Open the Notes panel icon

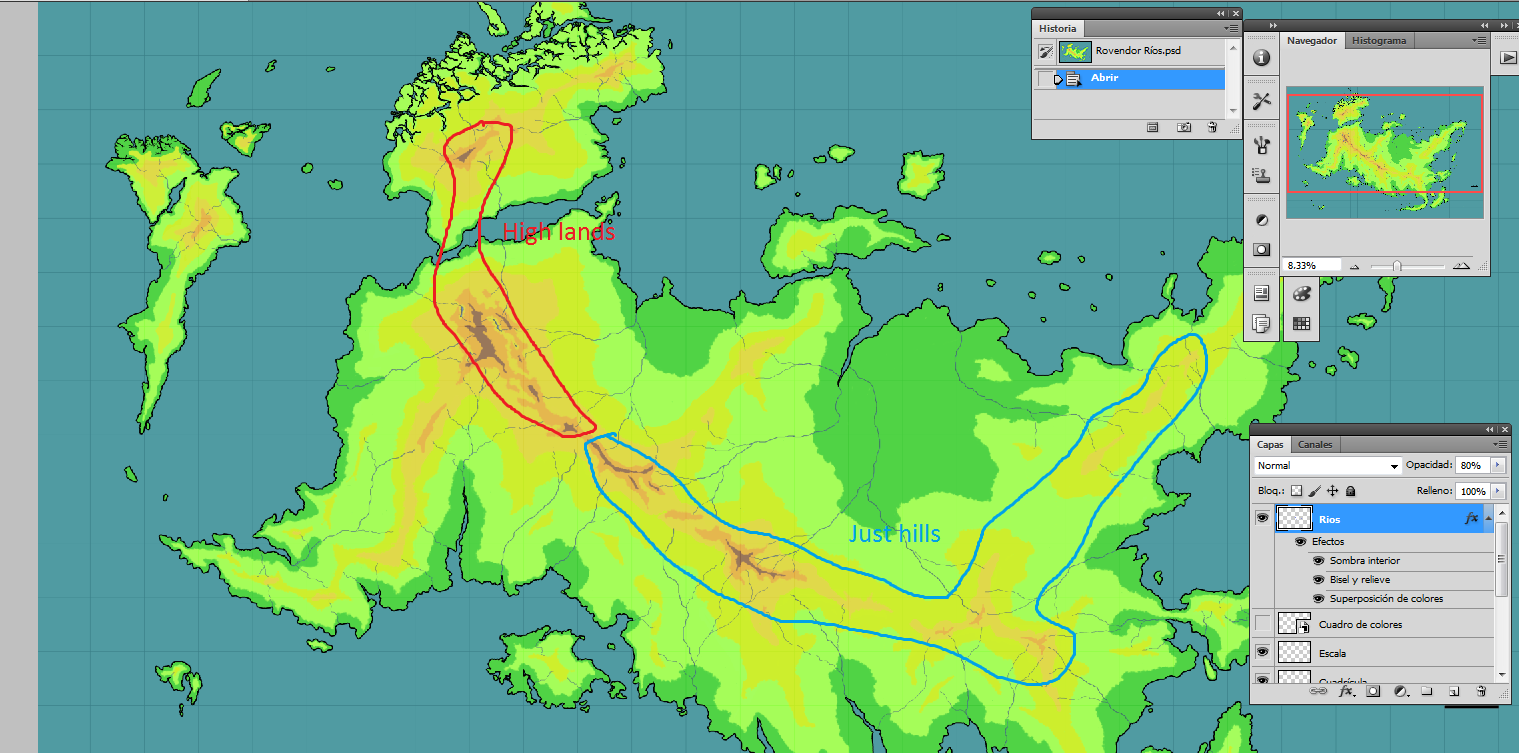point(1261,294)
